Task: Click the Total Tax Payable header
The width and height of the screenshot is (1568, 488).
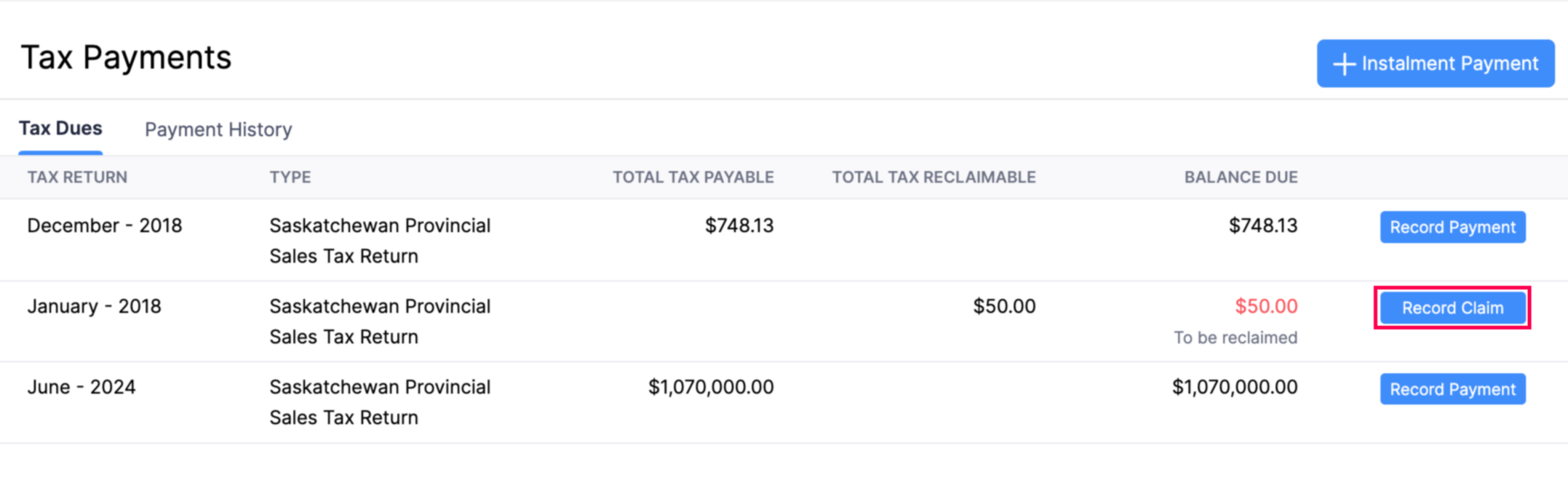Action: [x=693, y=177]
